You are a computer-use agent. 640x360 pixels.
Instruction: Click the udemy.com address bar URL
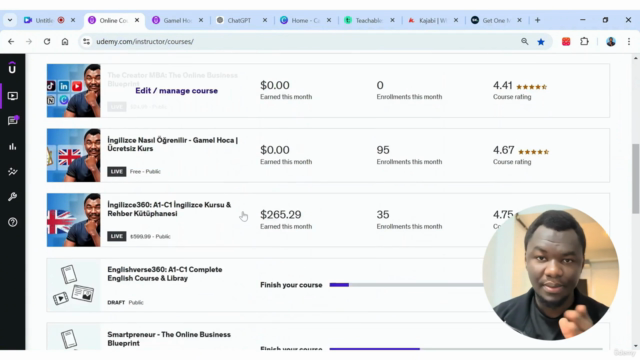[x=145, y=42]
